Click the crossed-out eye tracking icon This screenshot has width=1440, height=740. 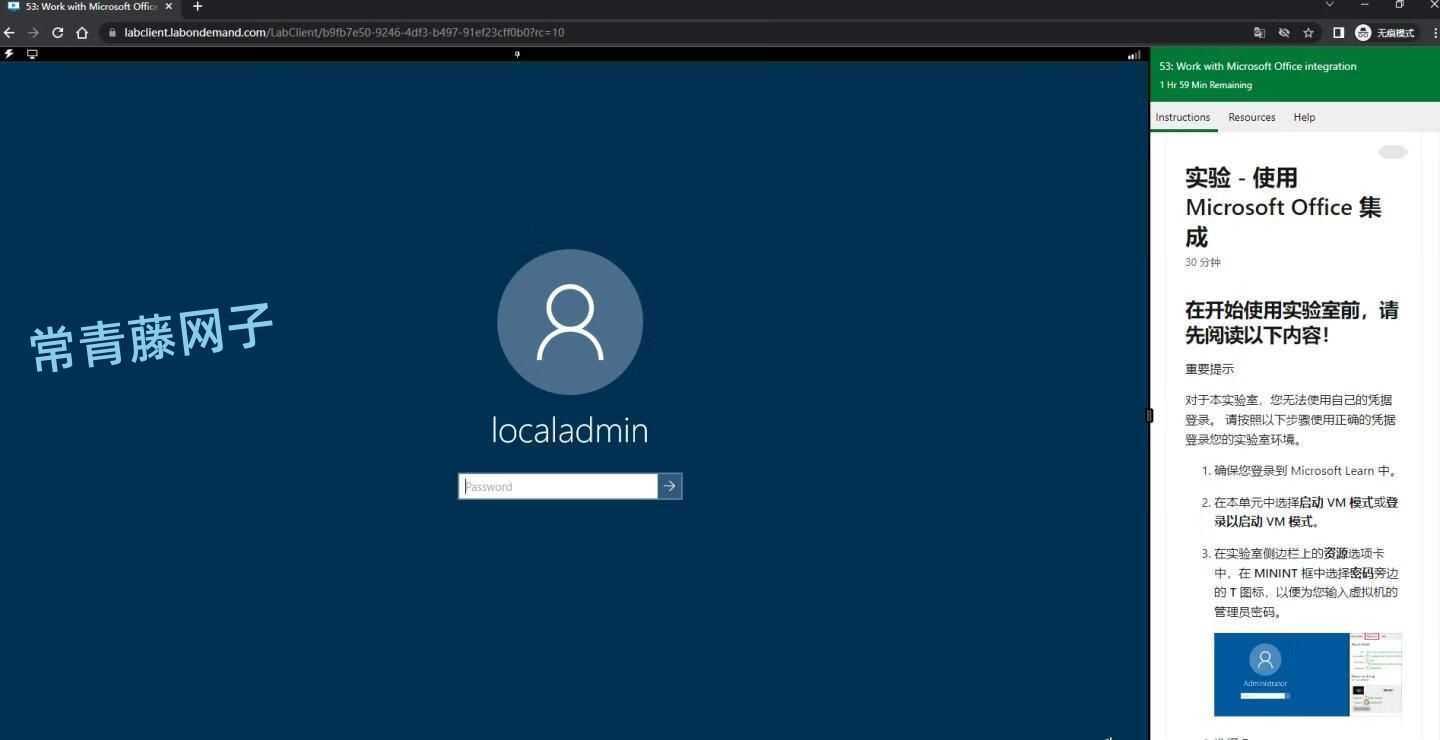(x=1284, y=32)
